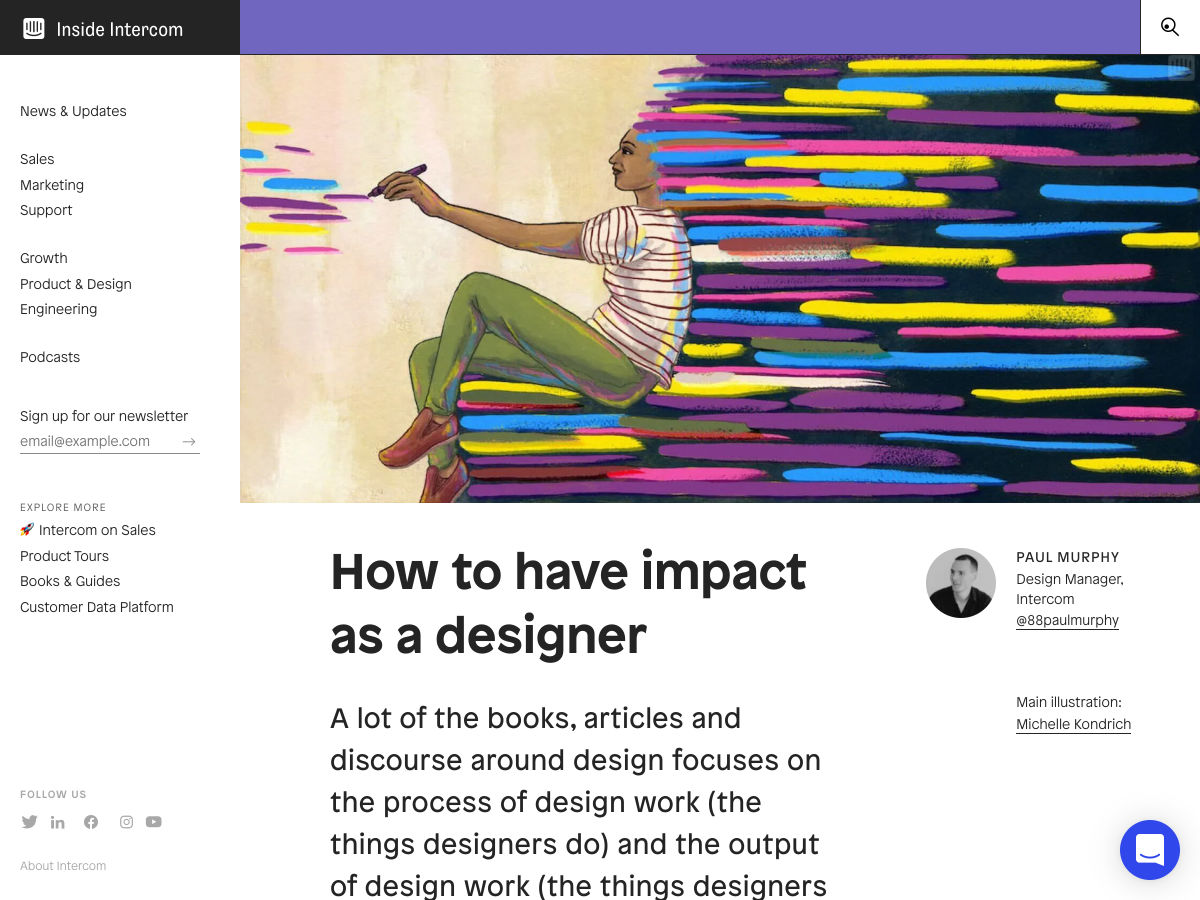Click the author name 'PAUL MURPHY'
Viewport: 1200px width, 900px height.
(x=1068, y=557)
